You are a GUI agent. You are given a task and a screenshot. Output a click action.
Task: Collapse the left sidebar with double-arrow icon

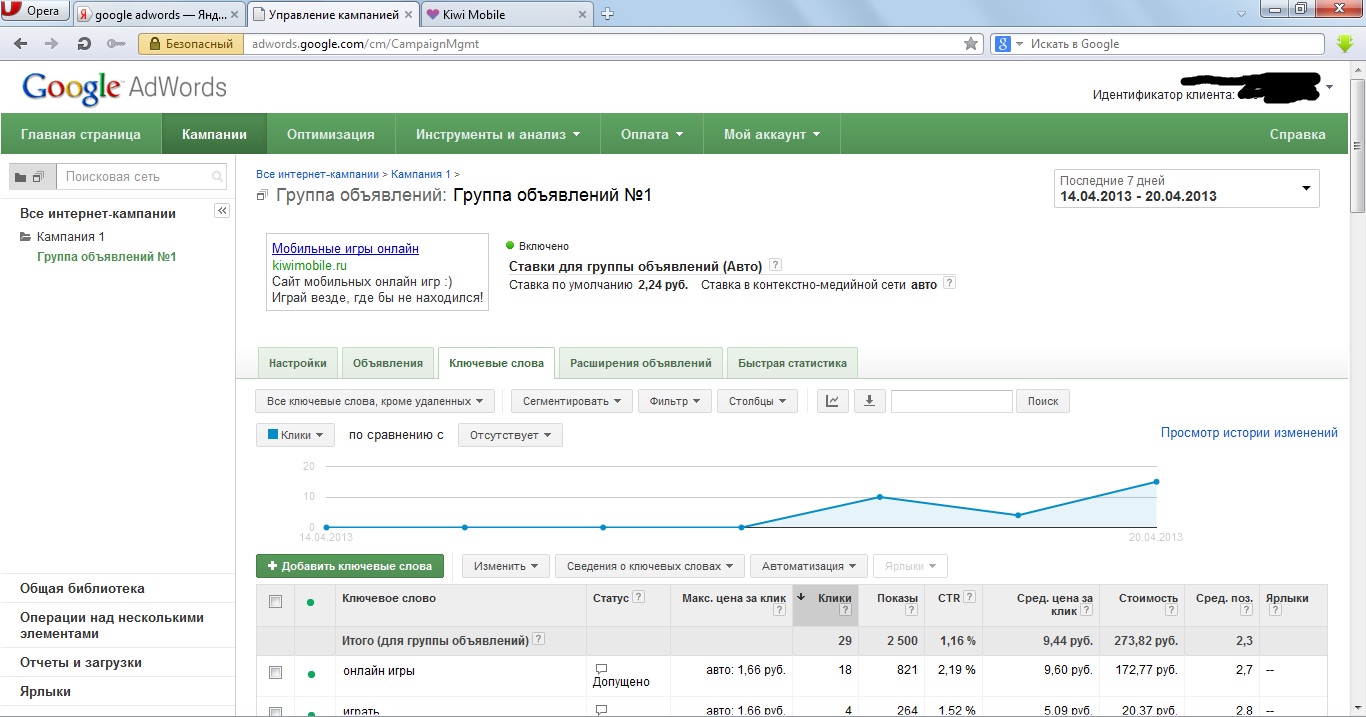pyautogui.click(x=222, y=211)
